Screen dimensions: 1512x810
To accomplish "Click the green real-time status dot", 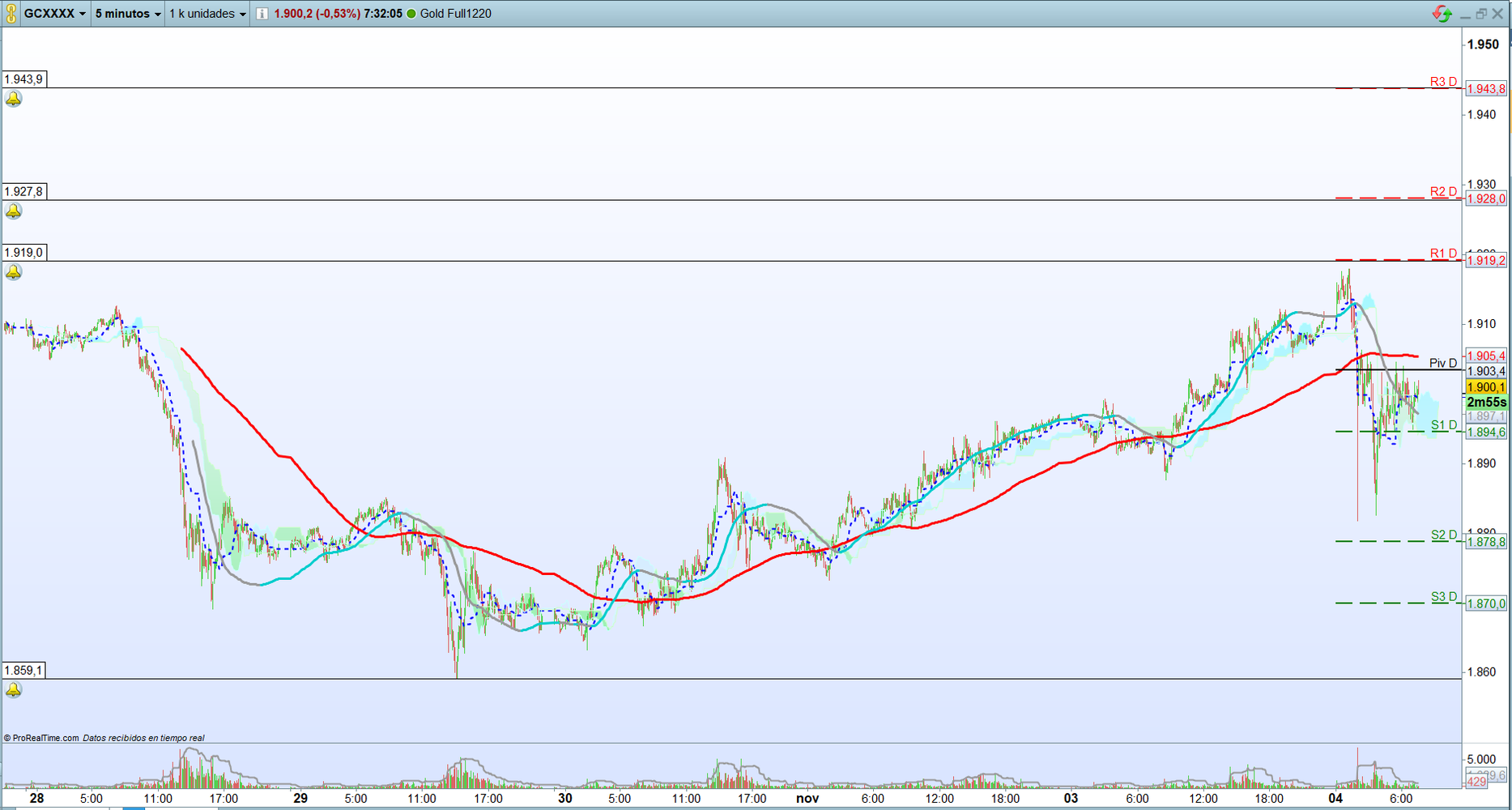I will [411, 14].
